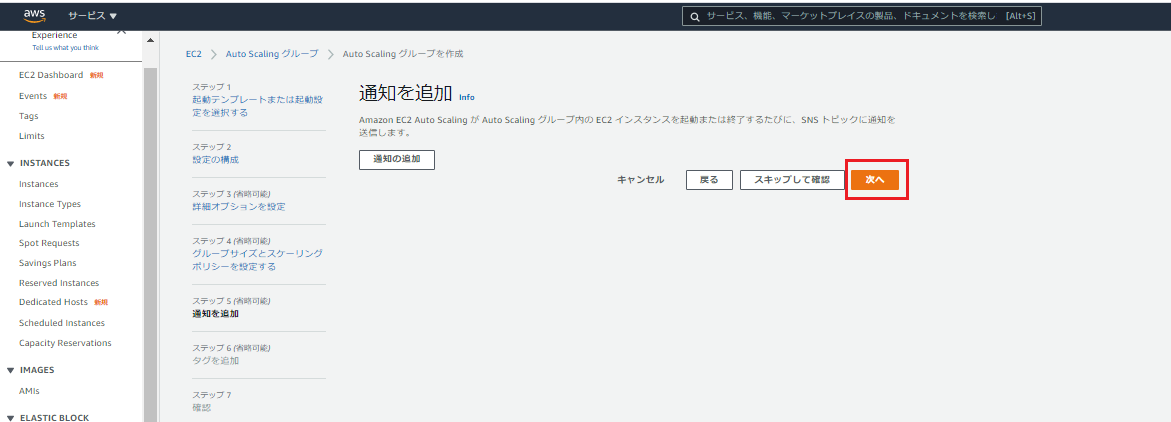The image size is (1171, 422).
Task: Click キャンセル to cancel the wizard
Action: click(x=640, y=180)
